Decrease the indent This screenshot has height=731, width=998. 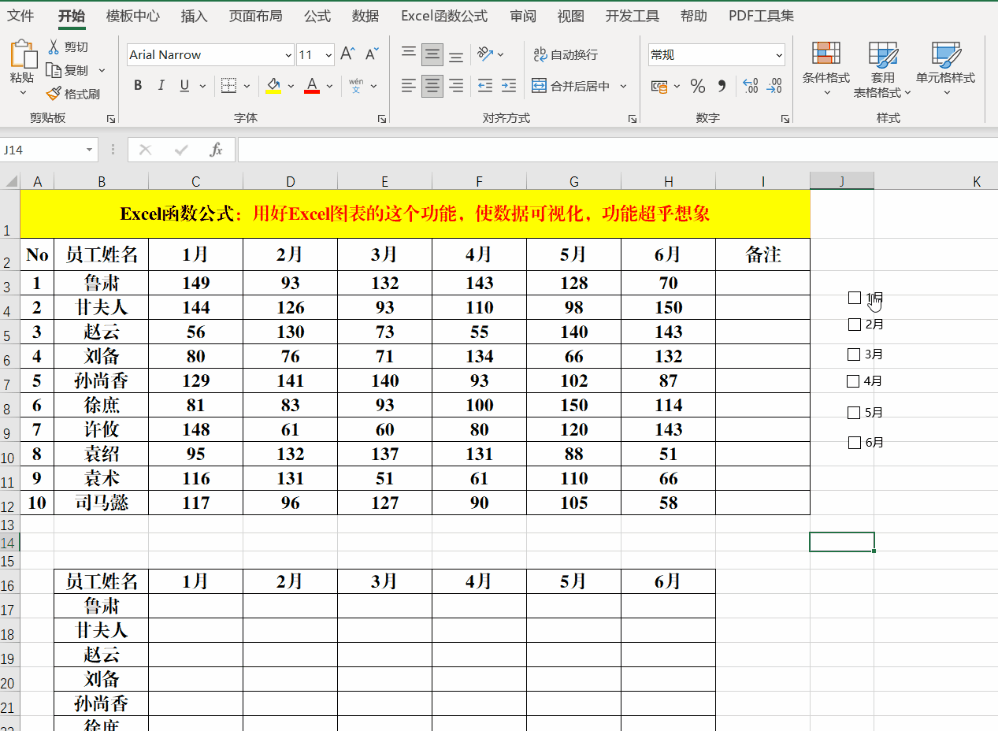pyautogui.click(x=485, y=85)
